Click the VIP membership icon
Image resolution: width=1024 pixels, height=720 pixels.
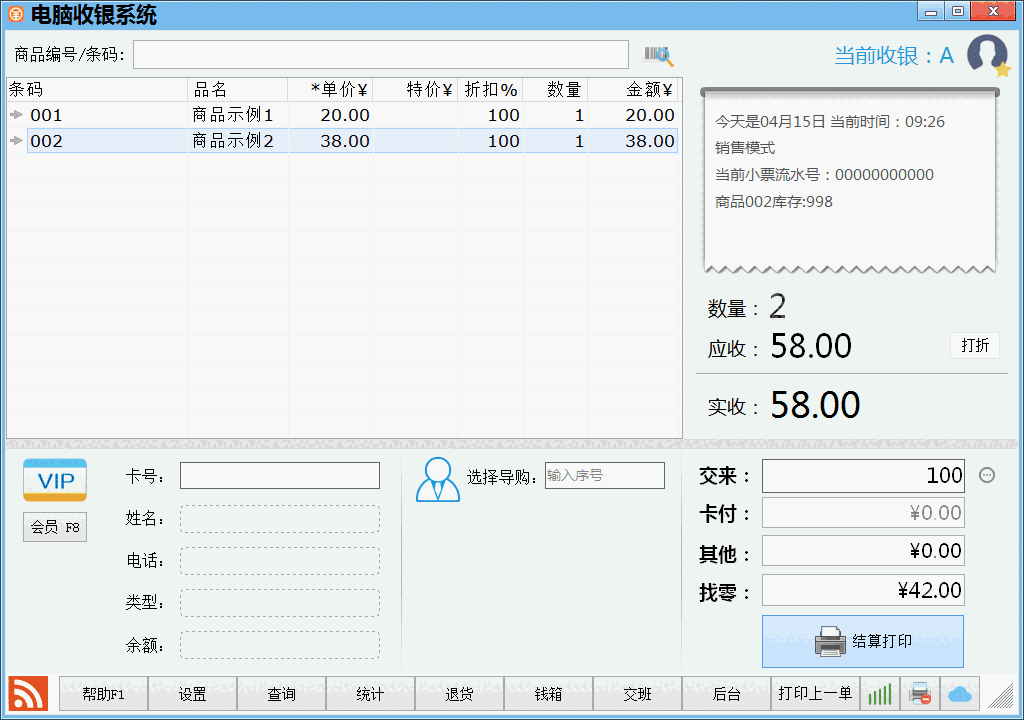click(54, 480)
